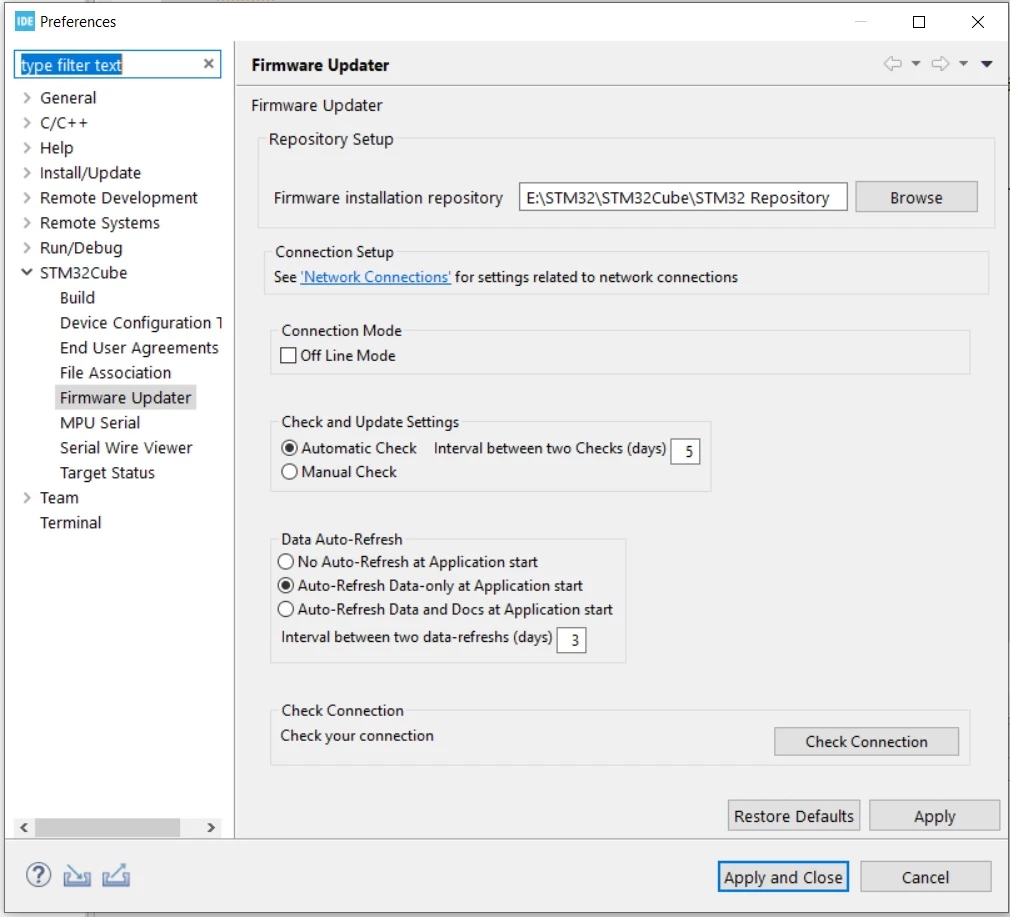Open the forward history dropdown arrow
1010x917 pixels.
pos(963,63)
